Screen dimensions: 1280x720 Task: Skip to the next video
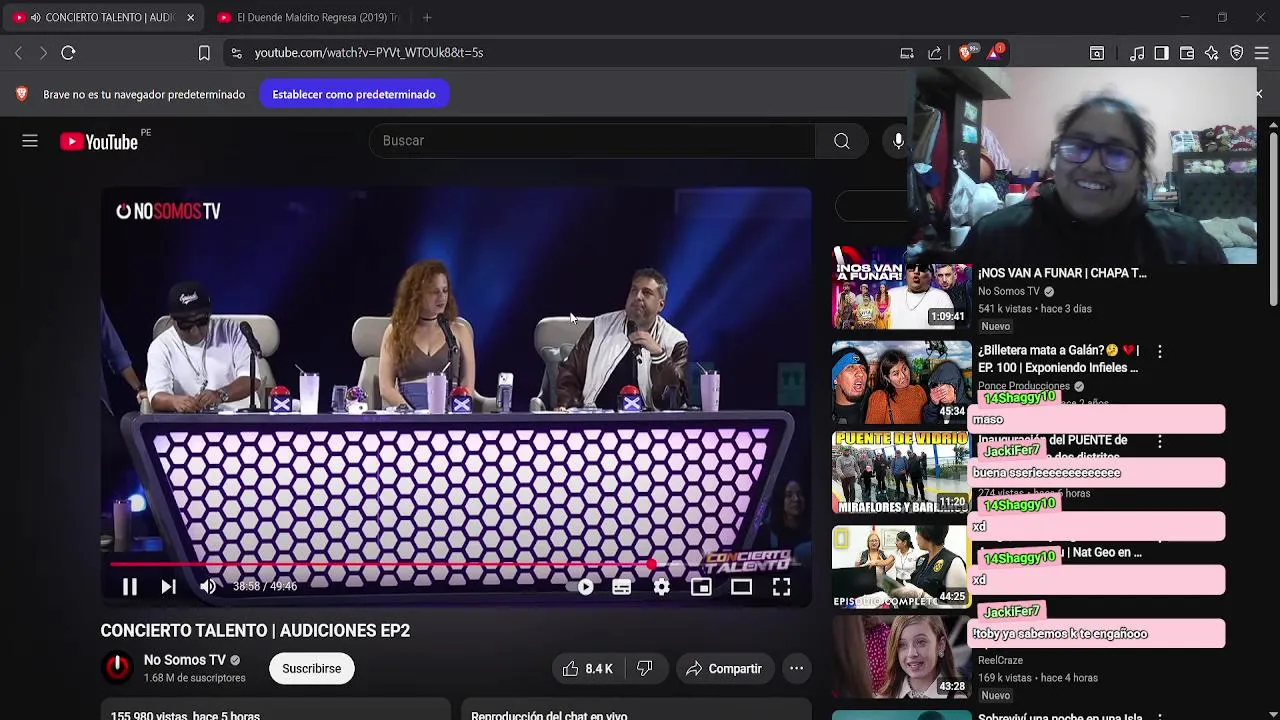click(x=169, y=587)
